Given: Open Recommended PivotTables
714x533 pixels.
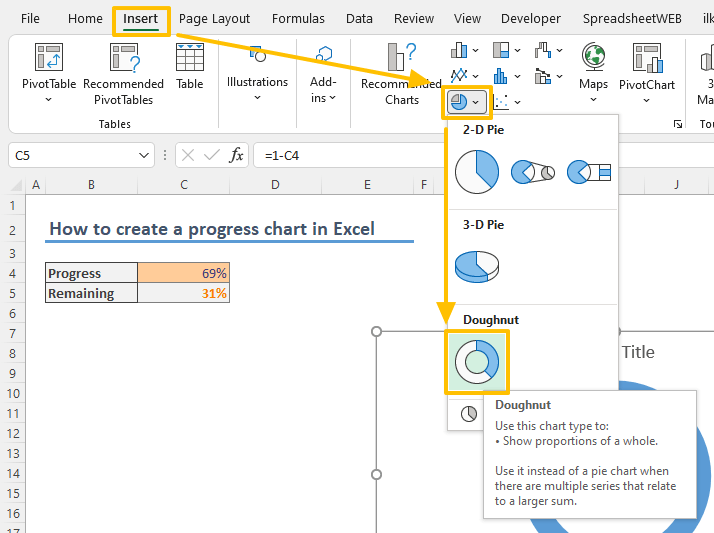Looking at the screenshot, I should click(123, 74).
